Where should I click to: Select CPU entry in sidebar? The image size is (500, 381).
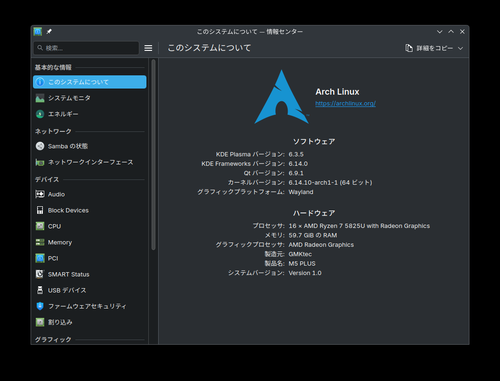[x=90, y=226]
